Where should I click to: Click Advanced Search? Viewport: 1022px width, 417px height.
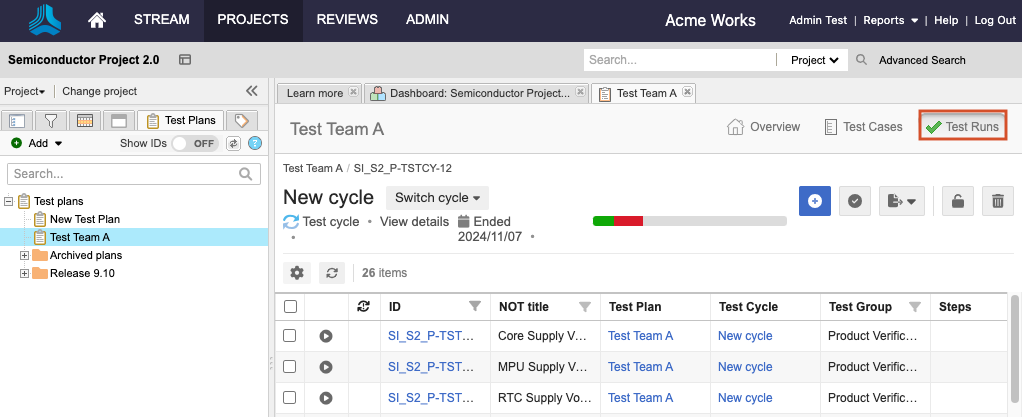922,60
